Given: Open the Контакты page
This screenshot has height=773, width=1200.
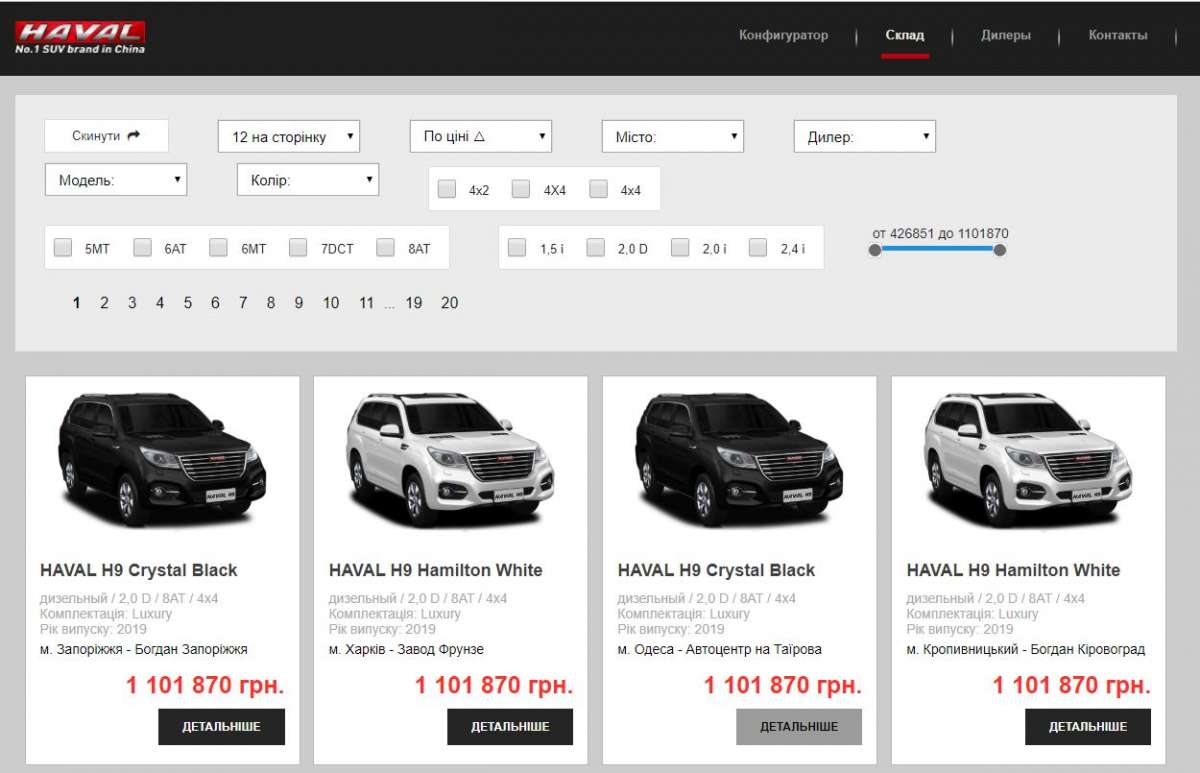Looking at the screenshot, I should pos(1117,36).
